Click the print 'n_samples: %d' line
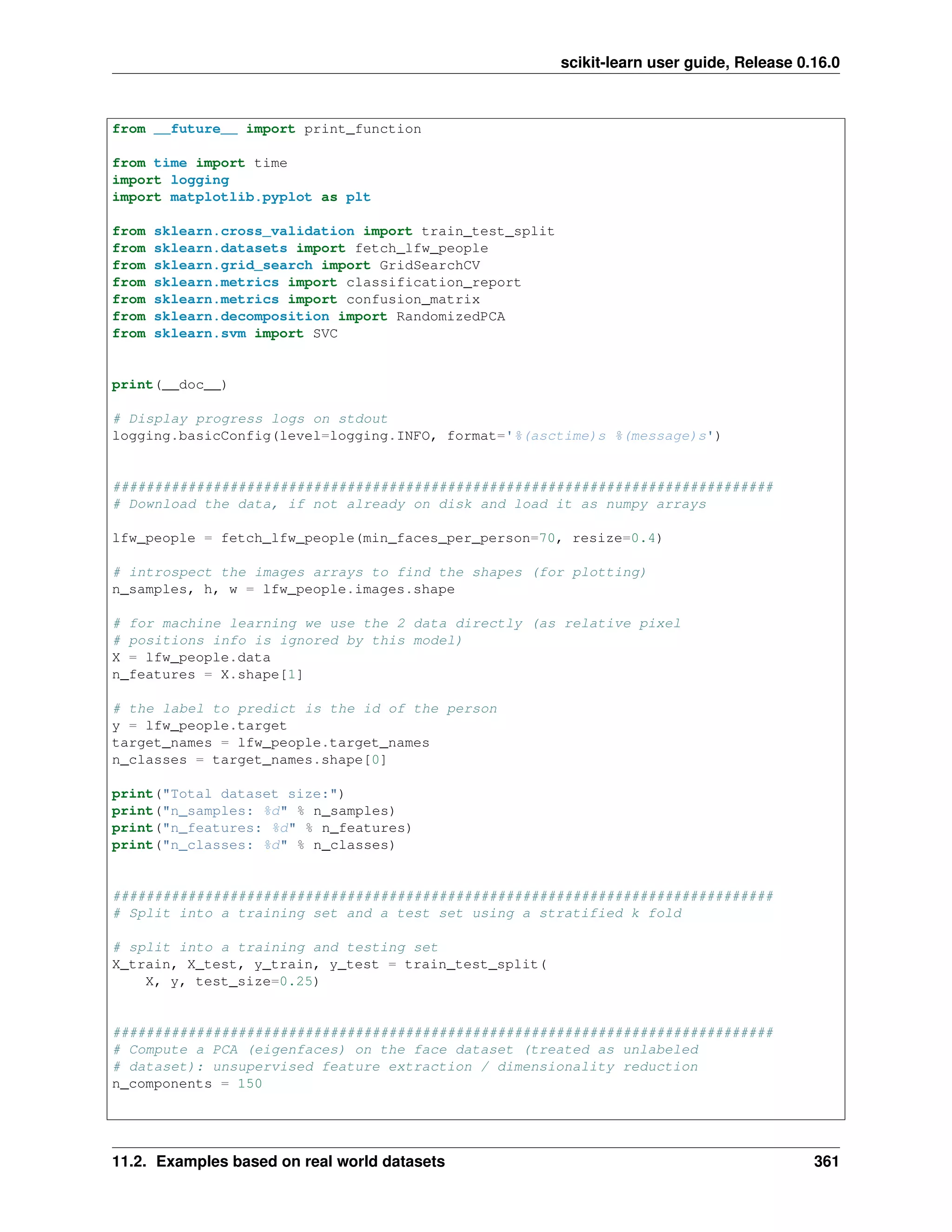 pyautogui.click(x=253, y=811)
